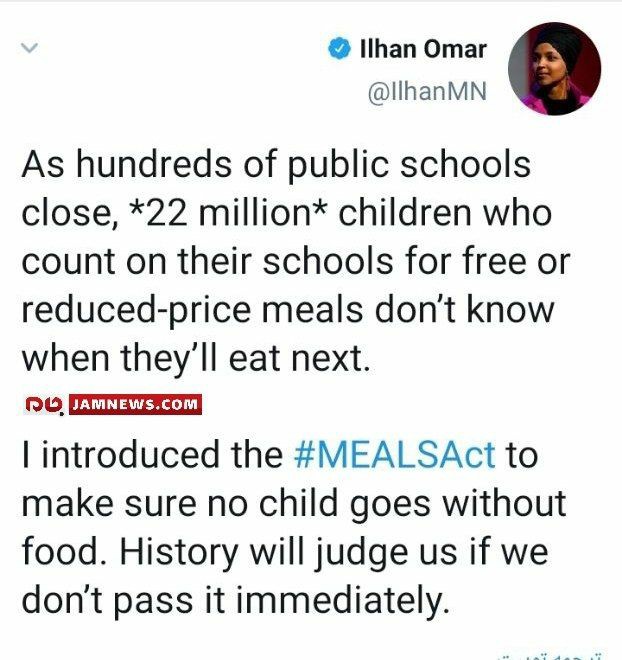Image resolution: width=622 pixels, height=660 pixels.
Task: Click the sentence "History will judge us"
Action: pos(288,552)
